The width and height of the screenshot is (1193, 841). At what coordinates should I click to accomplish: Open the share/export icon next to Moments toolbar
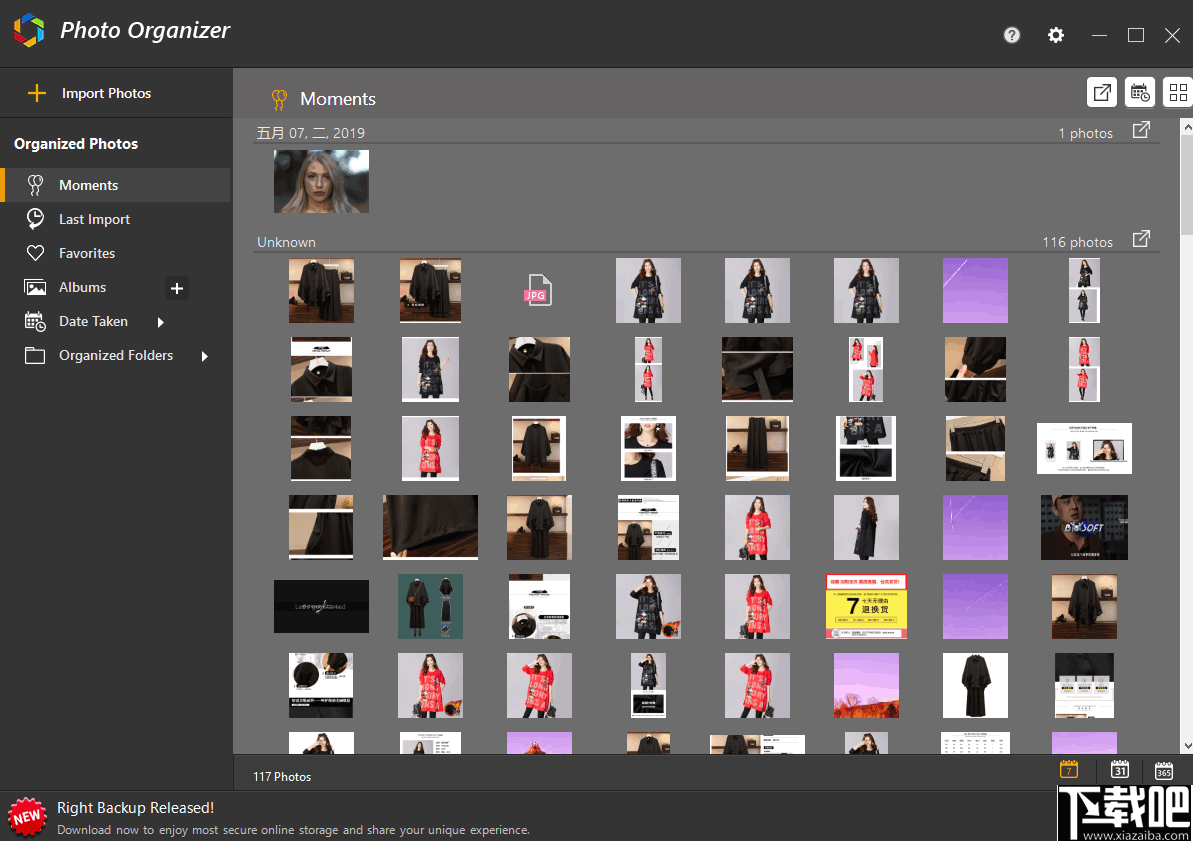click(x=1101, y=92)
